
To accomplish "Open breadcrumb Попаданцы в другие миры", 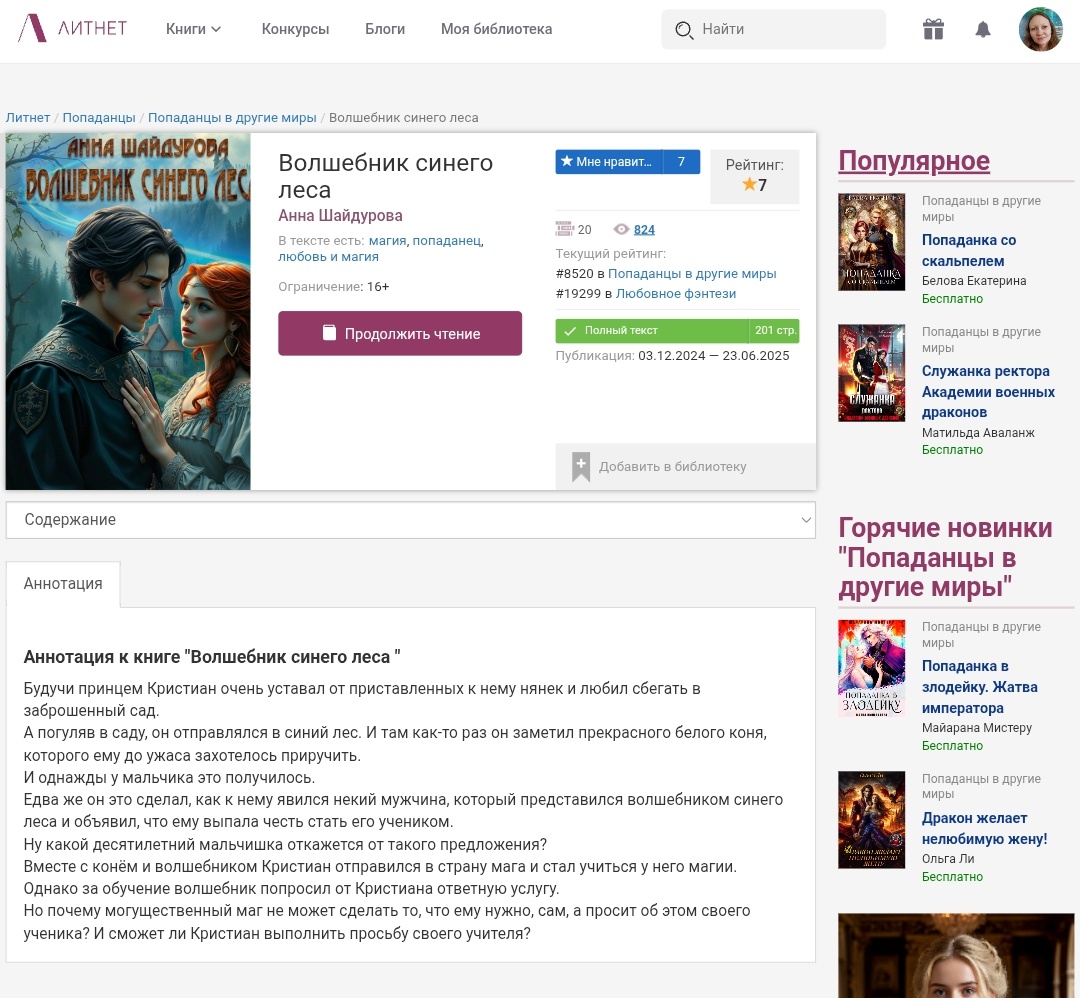I will coord(232,118).
